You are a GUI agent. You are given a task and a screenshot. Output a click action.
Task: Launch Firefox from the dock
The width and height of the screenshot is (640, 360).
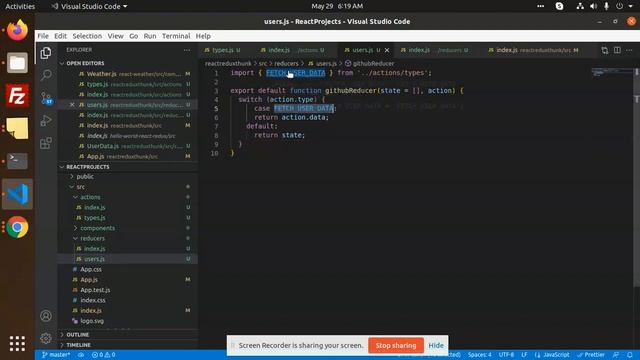pyautogui.click(x=17, y=30)
